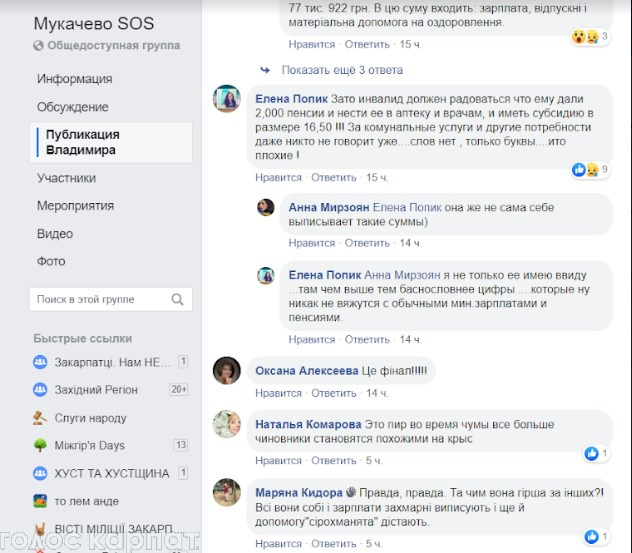Open Міжгір'я Days tree icon shortcut
This screenshot has height=553, width=632.
click(x=40, y=445)
